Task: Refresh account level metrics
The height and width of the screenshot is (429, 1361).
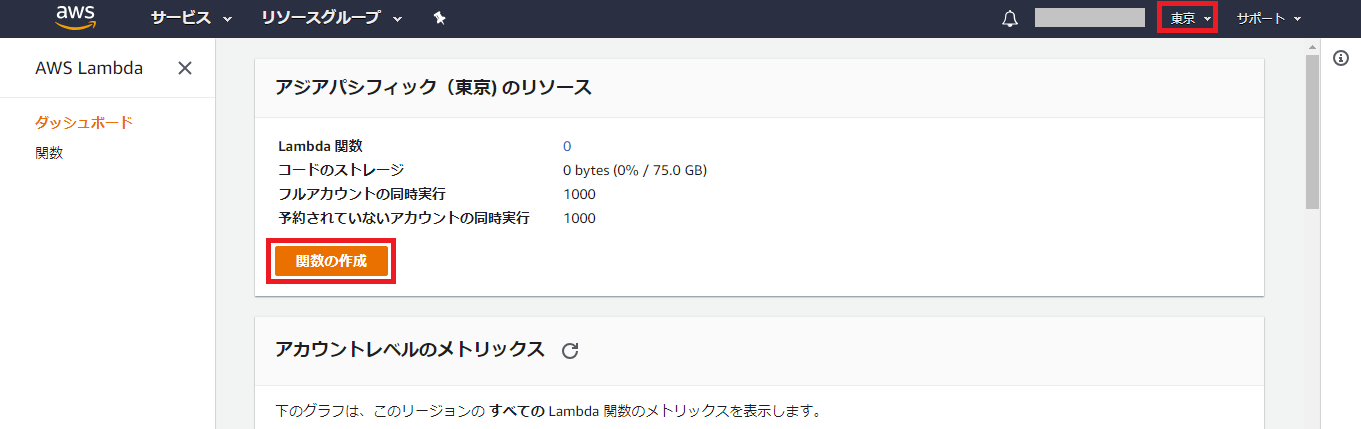Action: (570, 350)
